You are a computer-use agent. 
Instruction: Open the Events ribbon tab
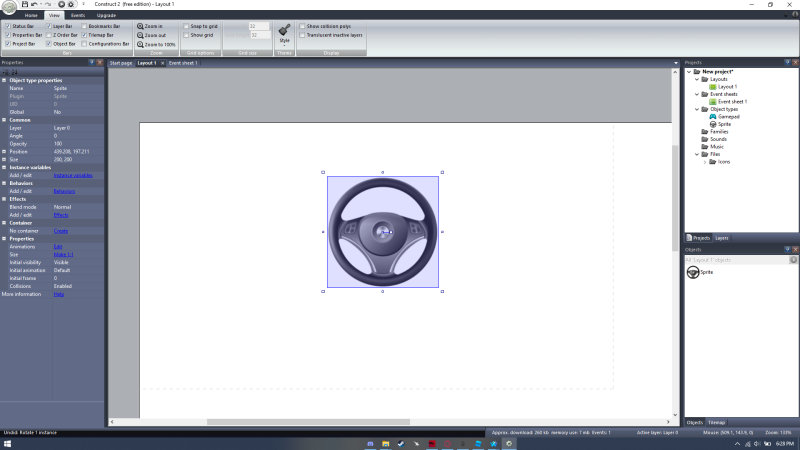tap(78, 15)
